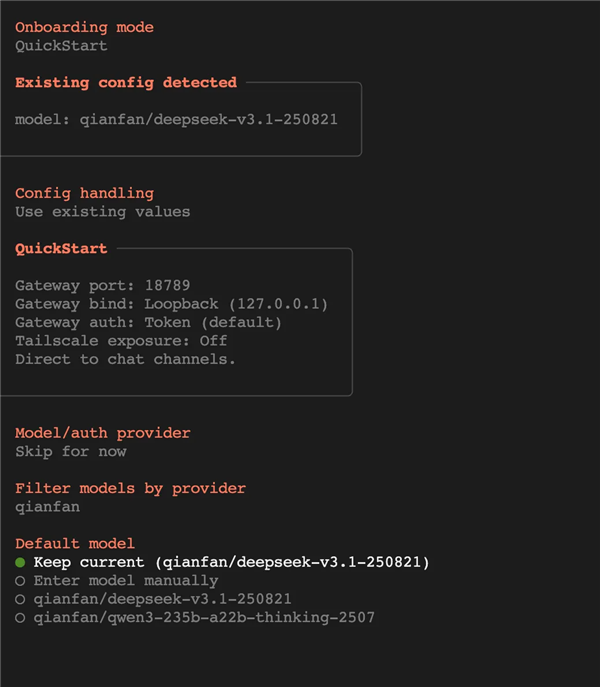The width and height of the screenshot is (600, 687).
Task: Click the Filter models by provider heading
Action: (x=130, y=489)
